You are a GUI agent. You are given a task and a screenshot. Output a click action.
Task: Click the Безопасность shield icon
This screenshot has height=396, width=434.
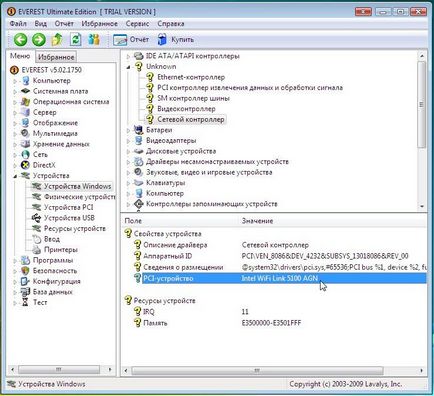25,271
